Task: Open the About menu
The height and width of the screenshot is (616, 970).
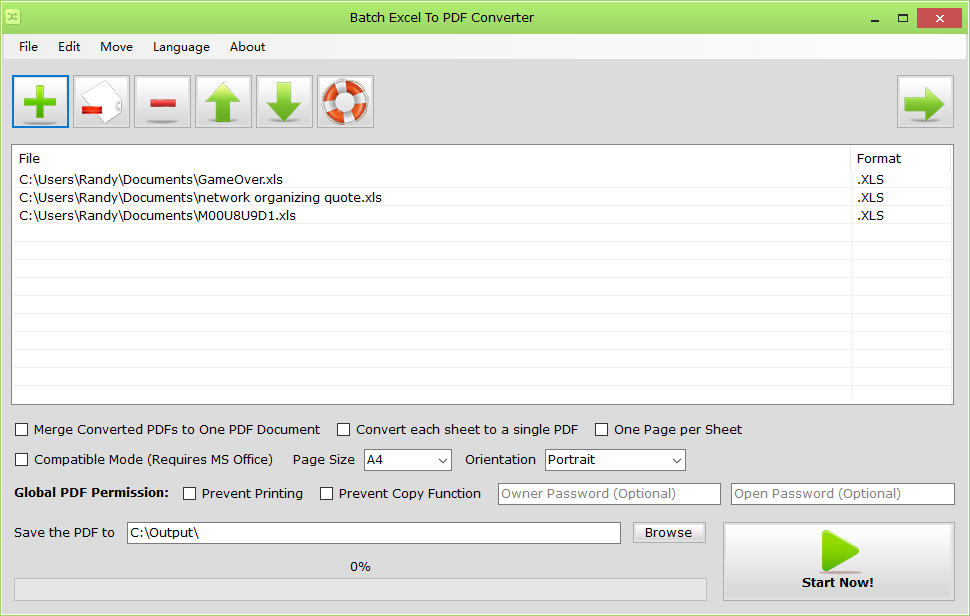Action: pos(247,46)
